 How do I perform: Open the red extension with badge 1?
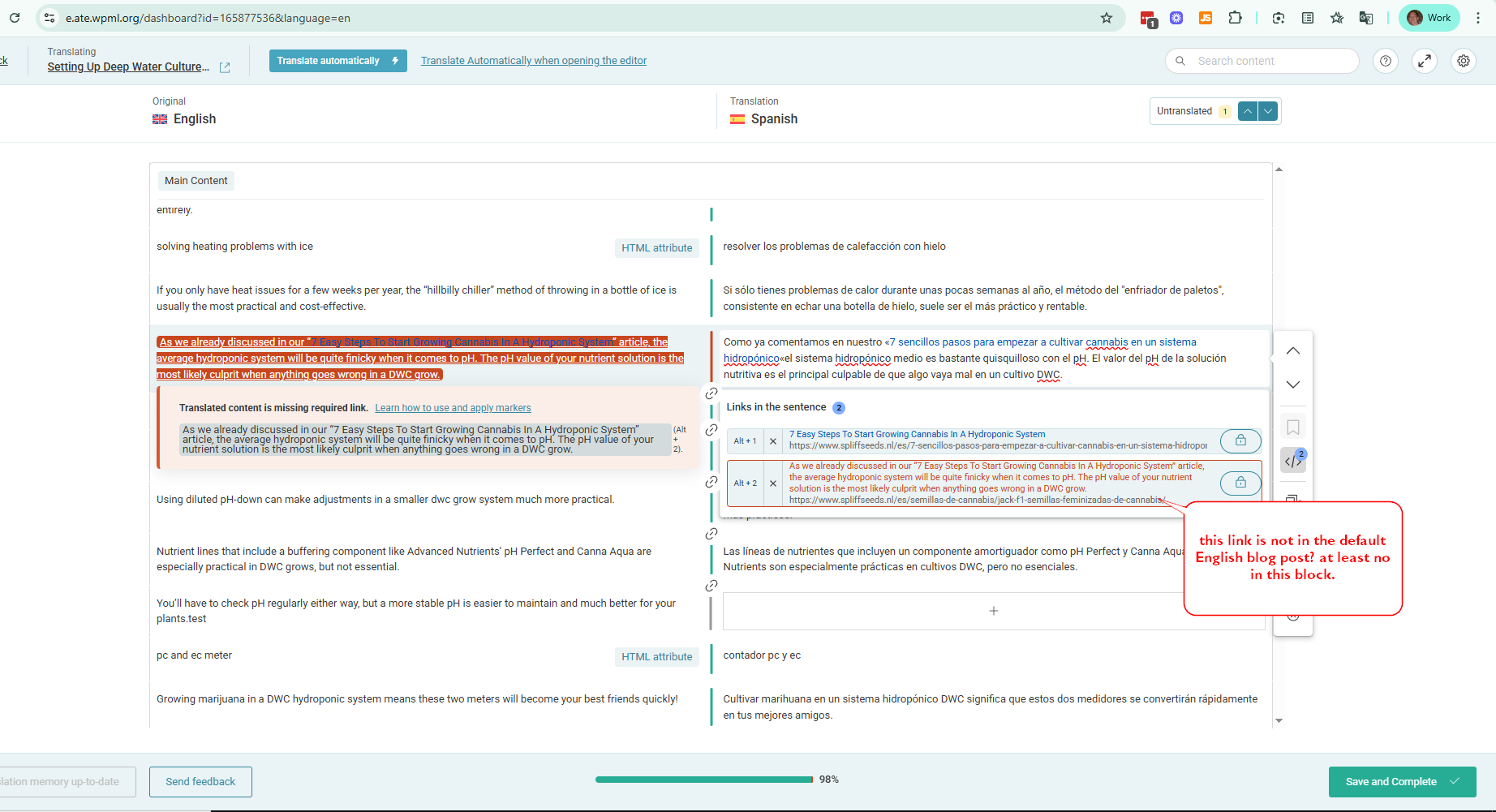click(x=1148, y=19)
